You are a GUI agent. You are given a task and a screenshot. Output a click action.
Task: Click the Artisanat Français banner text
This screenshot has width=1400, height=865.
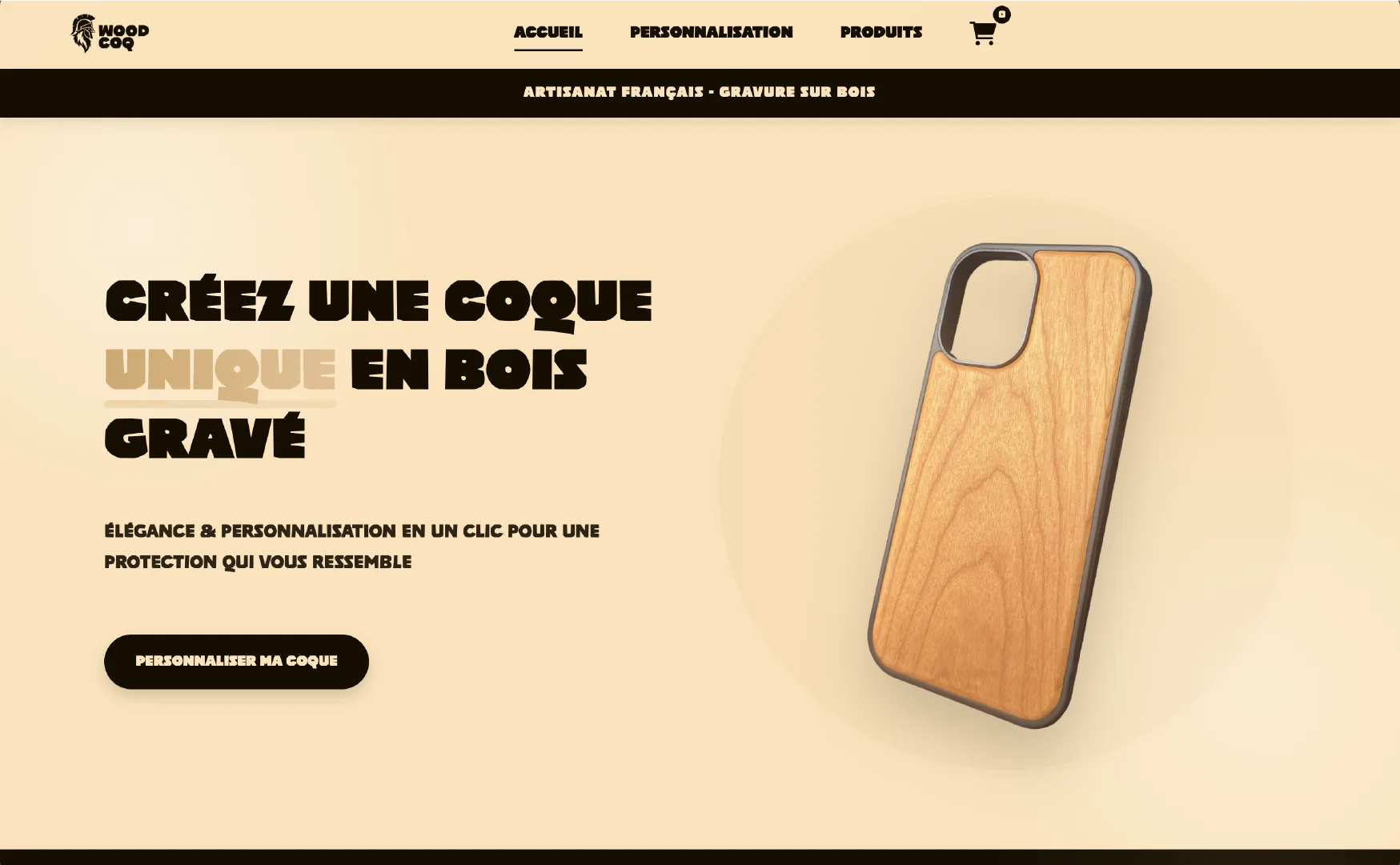pyautogui.click(x=700, y=92)
